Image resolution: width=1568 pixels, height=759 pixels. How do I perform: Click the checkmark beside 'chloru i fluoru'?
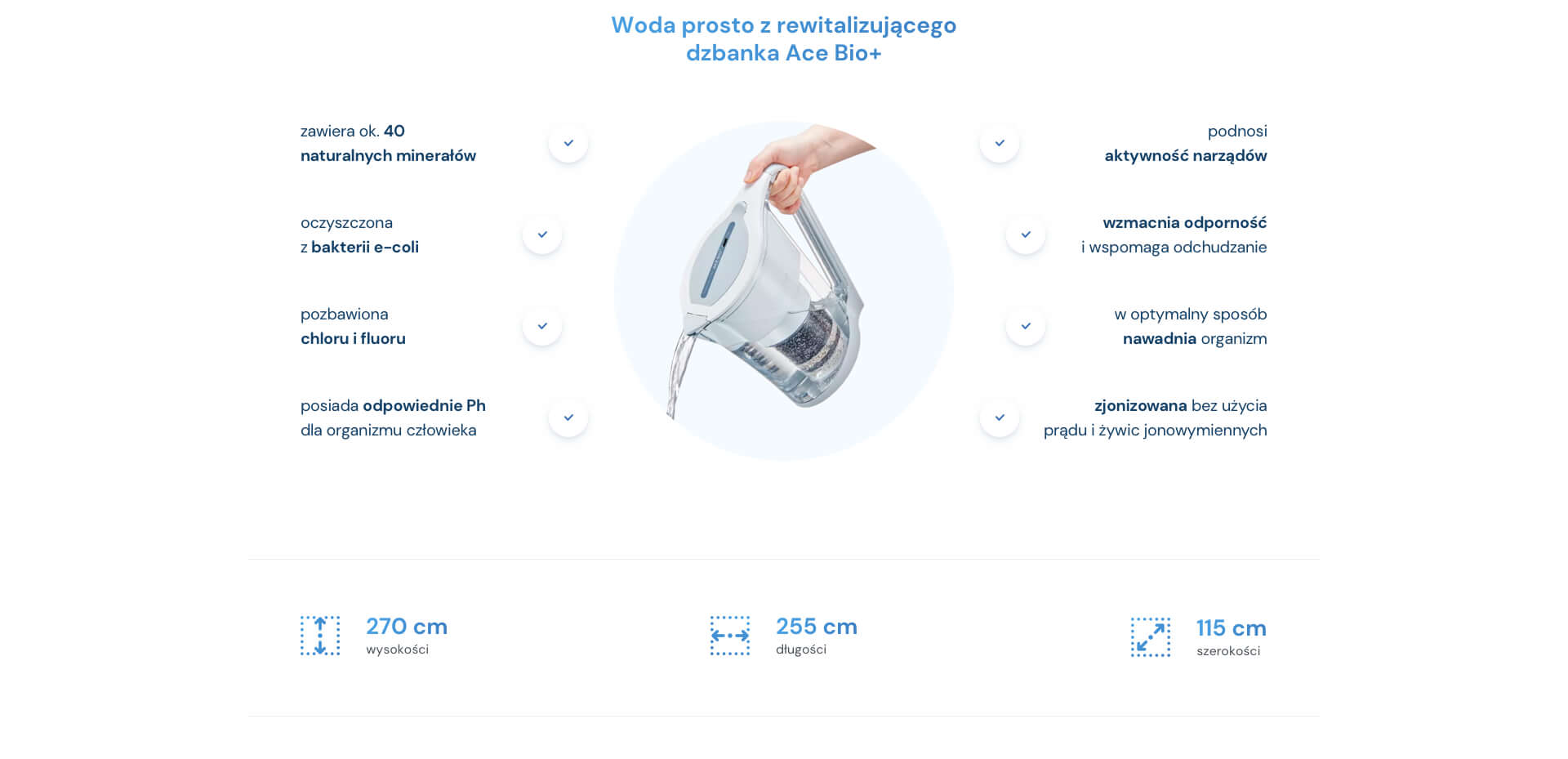click(542, 326)
